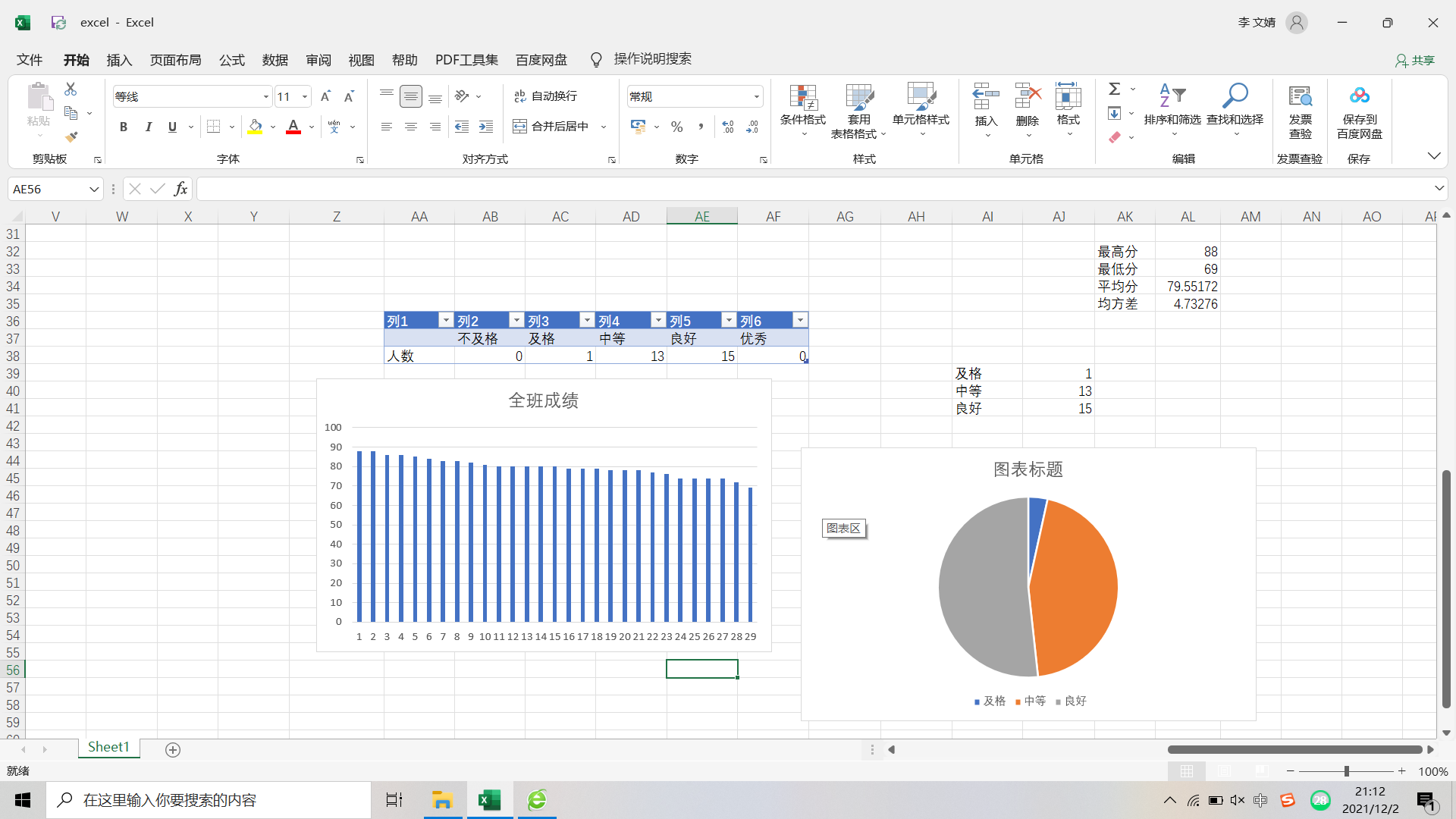Open the 插入 (Insert) ribbon tab
The image size is (1456, 819).
tap(119, 60)
